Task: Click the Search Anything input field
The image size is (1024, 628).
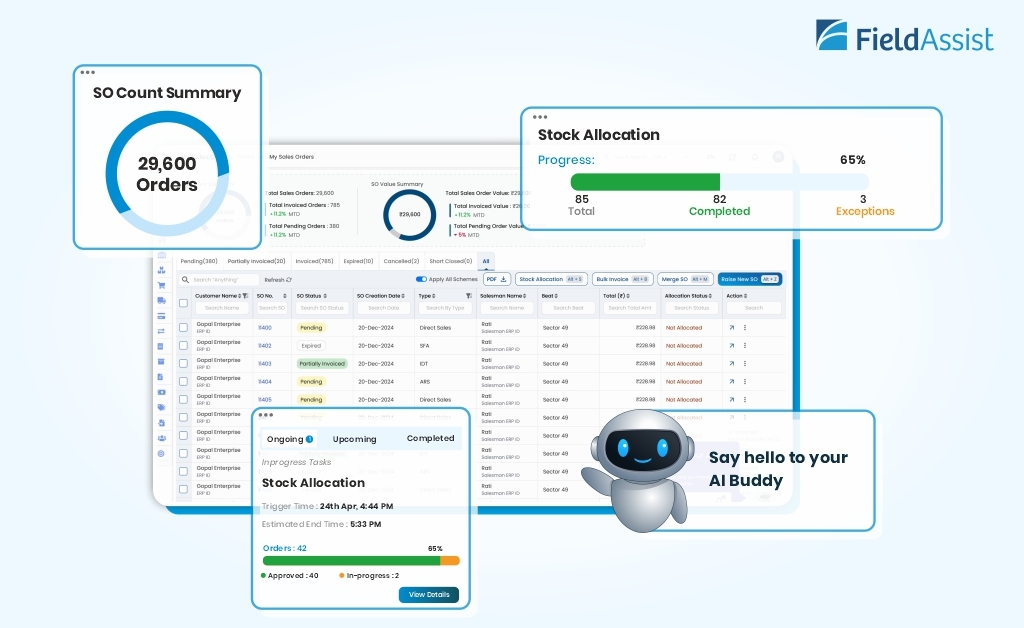Action: tap(223, 280)
